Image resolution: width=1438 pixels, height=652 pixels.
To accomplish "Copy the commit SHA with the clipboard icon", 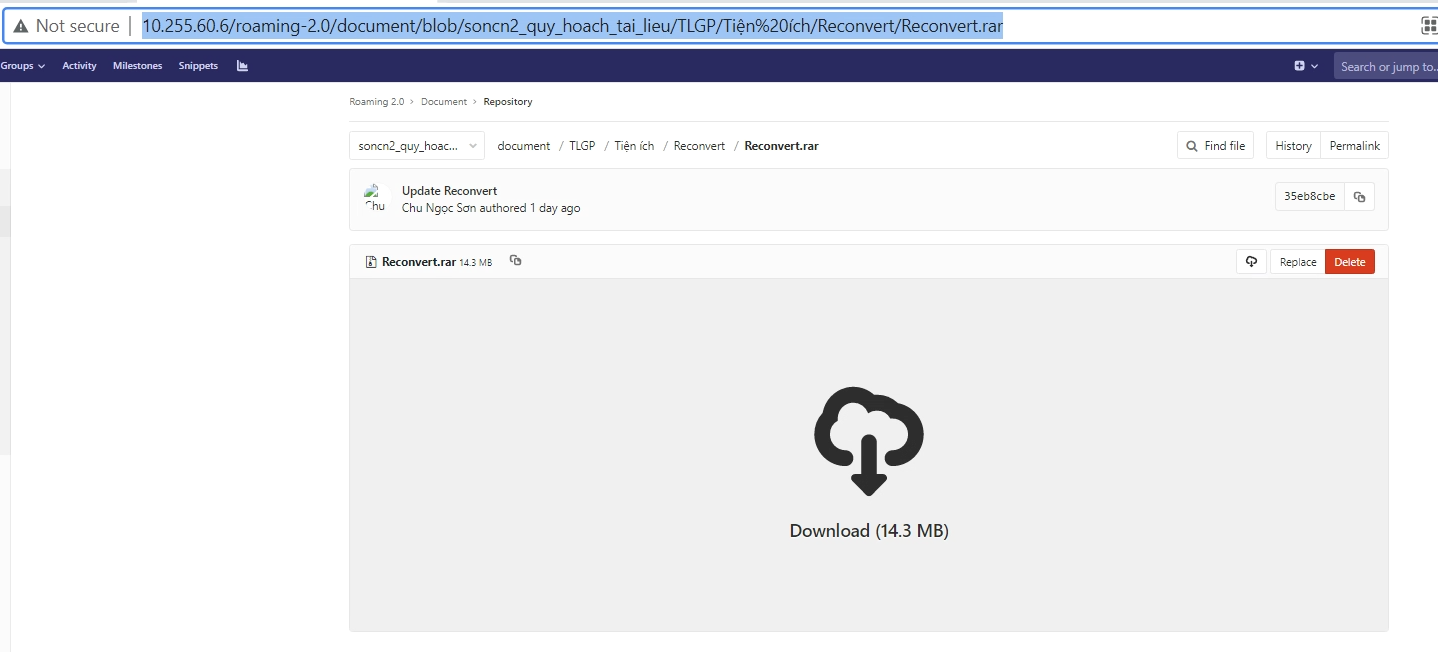I will coord(1359,197).
